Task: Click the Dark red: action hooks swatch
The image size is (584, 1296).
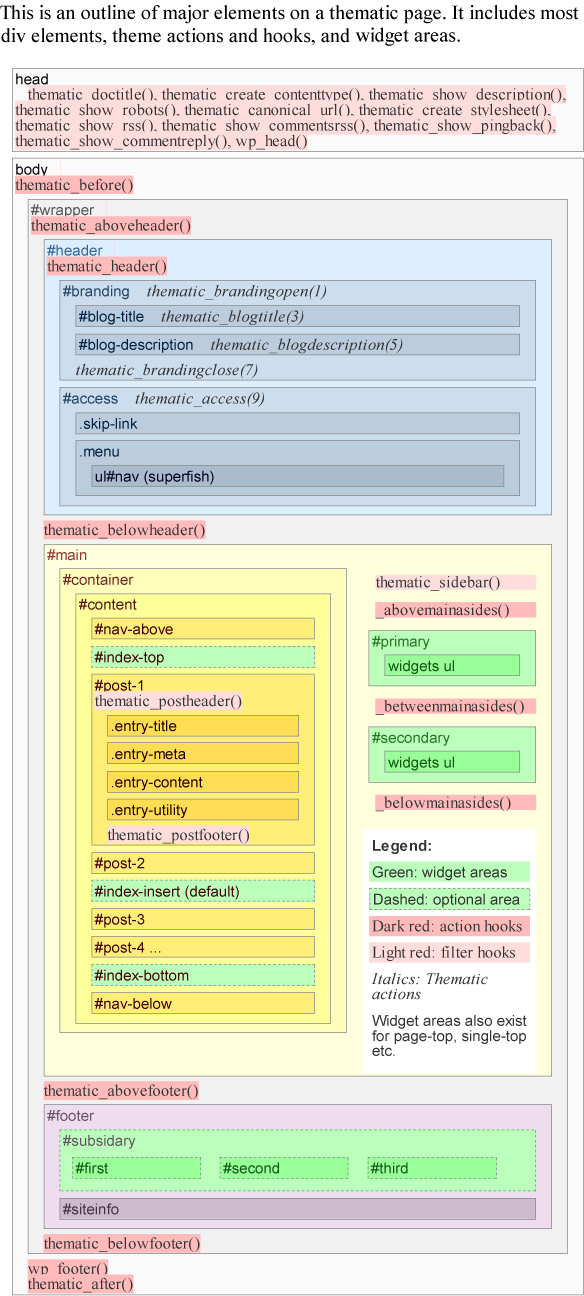Action: [450, 926]
